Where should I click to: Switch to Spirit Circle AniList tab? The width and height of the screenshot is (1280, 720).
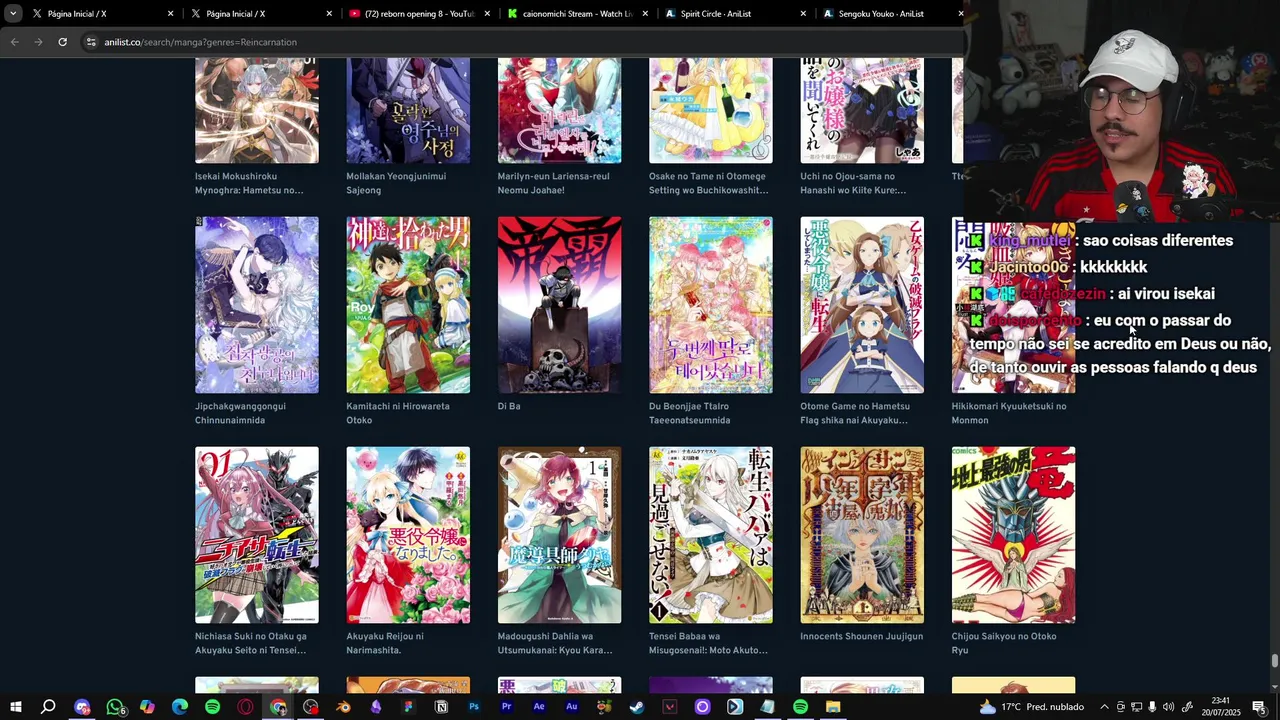(736, 14)
